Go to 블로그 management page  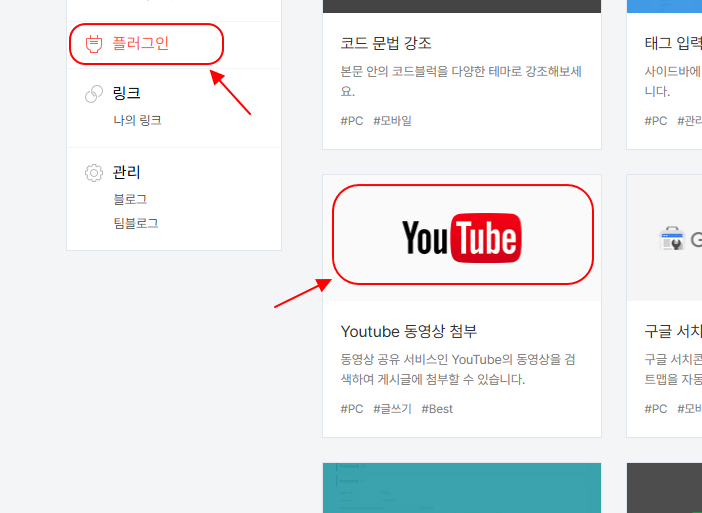click(130, 199)
